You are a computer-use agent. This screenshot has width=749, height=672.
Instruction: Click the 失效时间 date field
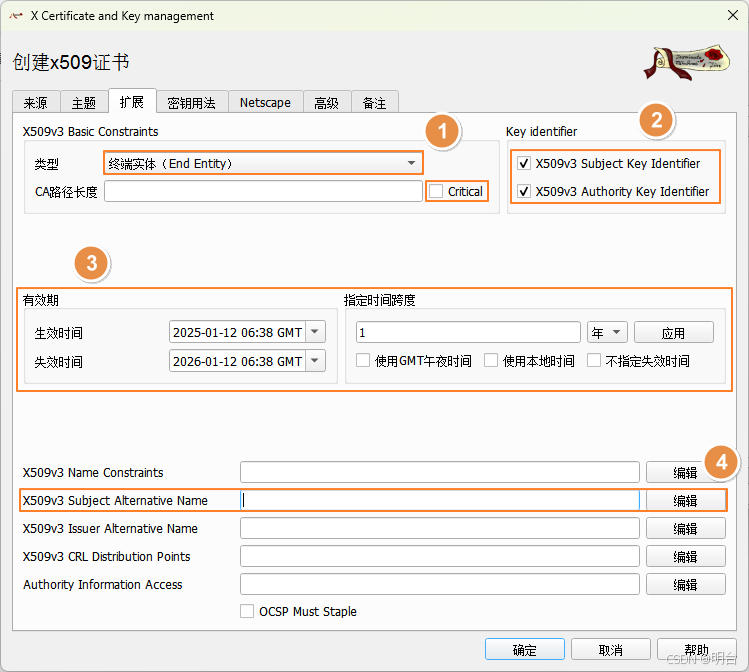[x=237, y=361]
